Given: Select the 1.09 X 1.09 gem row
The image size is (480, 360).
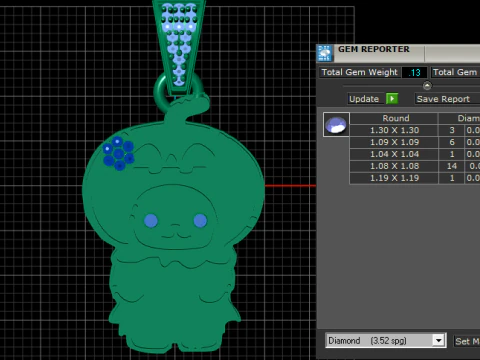Looking at the screenshot, I should click(415, 142).
